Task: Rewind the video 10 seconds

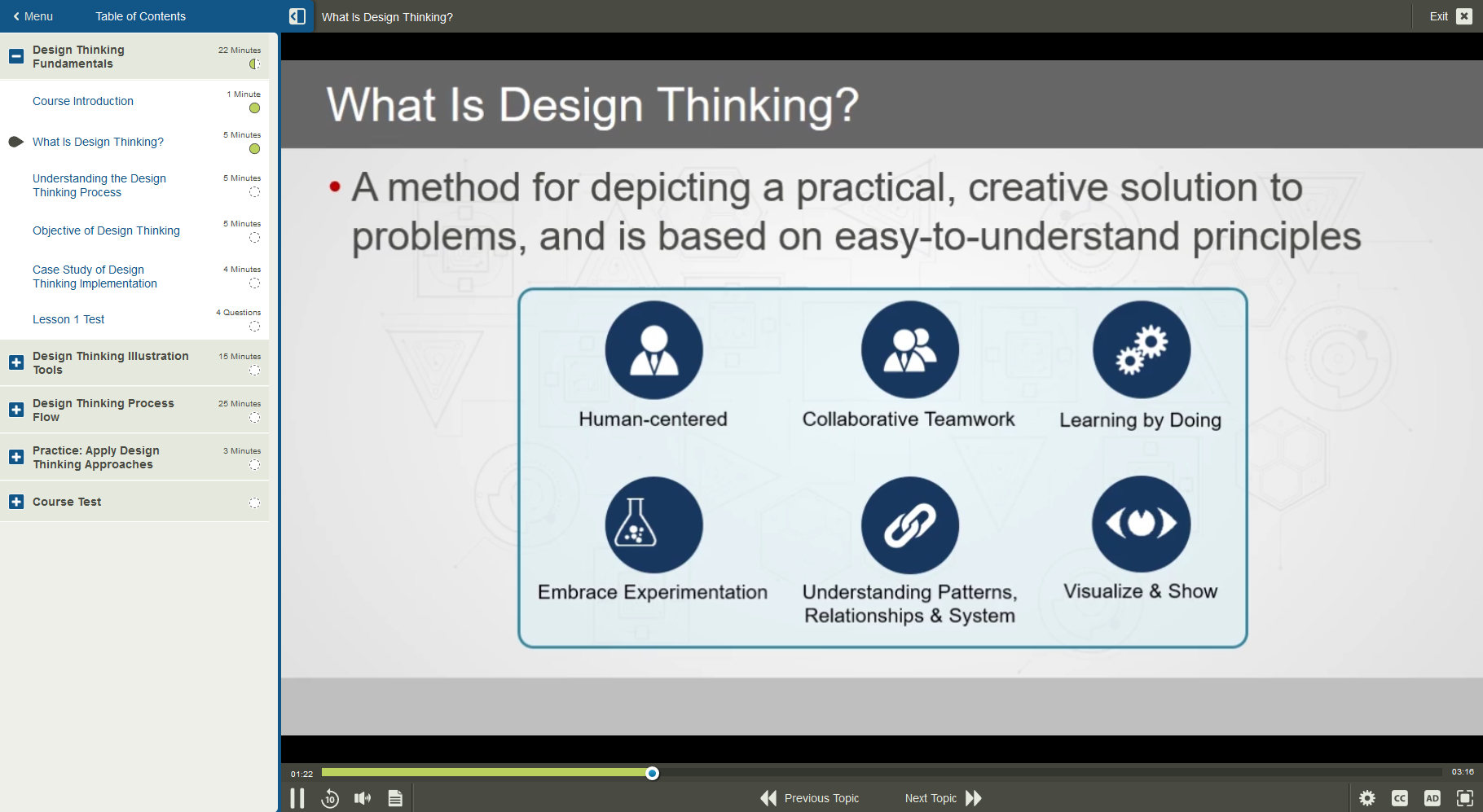Action: (x=330, y=798)
